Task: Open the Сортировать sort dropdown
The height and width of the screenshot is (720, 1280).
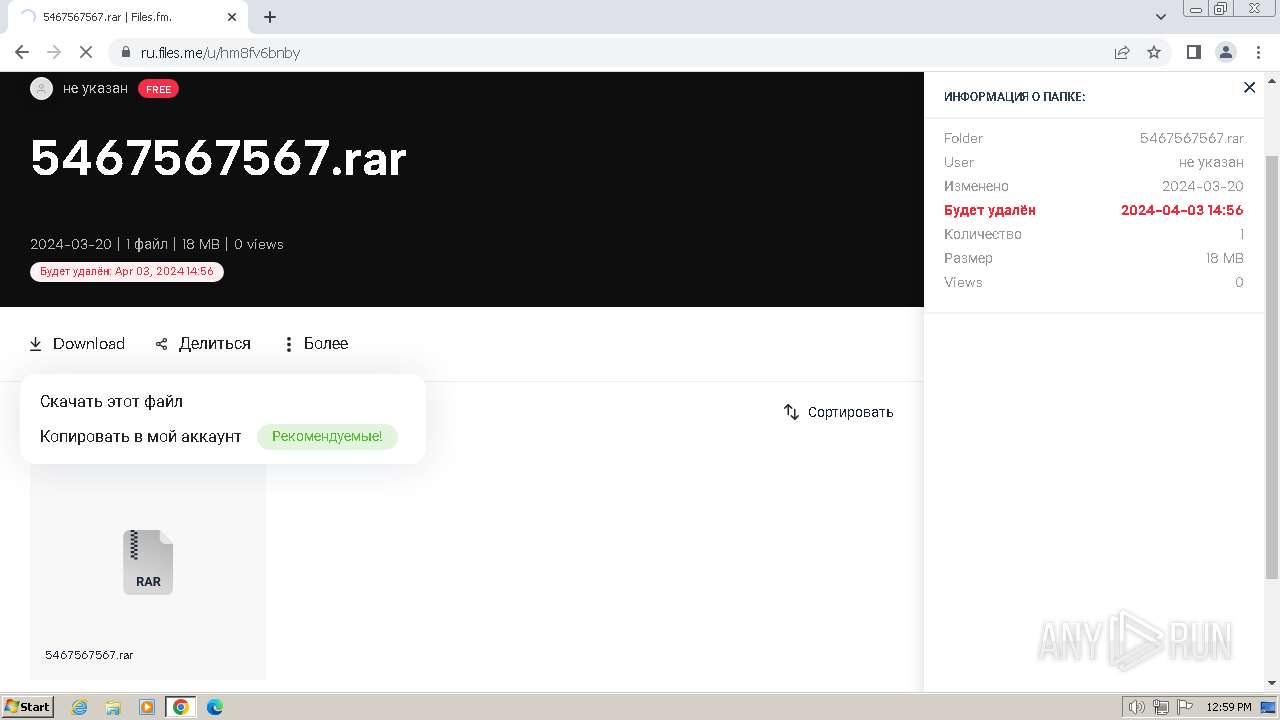Action: click(838, 412)
